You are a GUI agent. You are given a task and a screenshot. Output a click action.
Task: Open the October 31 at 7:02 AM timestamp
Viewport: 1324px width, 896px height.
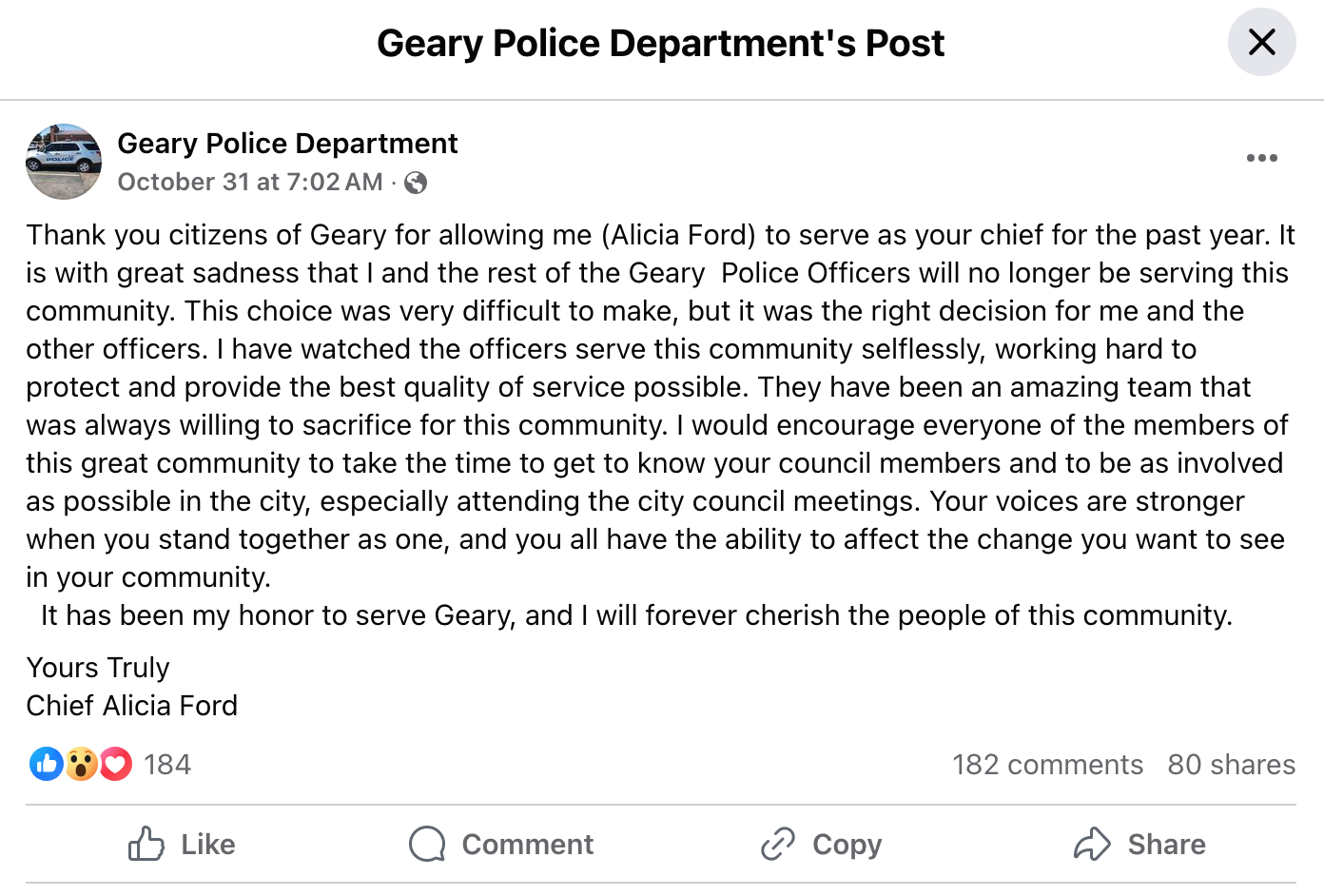tap(250, 182)
